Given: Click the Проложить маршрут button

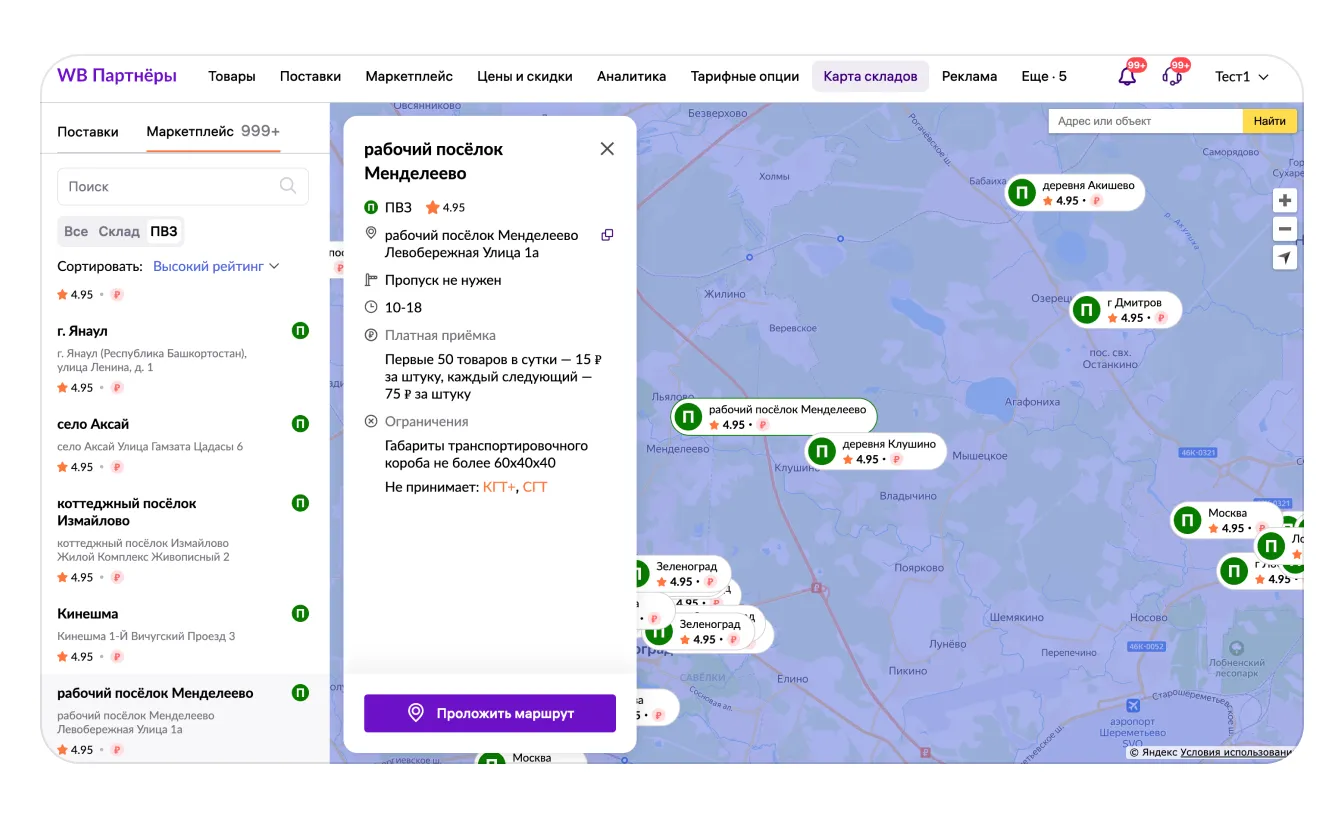Looking at the screenshot, I should pyautogui.click(x=490, y=713).
